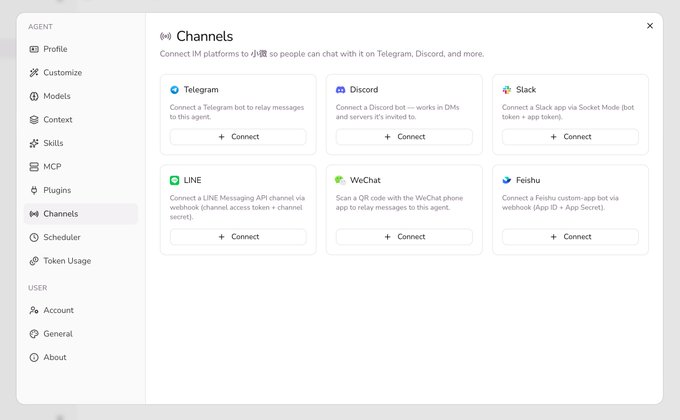Click the USER section label
This screenshot has height=420, width=680.
pos(38,288)
